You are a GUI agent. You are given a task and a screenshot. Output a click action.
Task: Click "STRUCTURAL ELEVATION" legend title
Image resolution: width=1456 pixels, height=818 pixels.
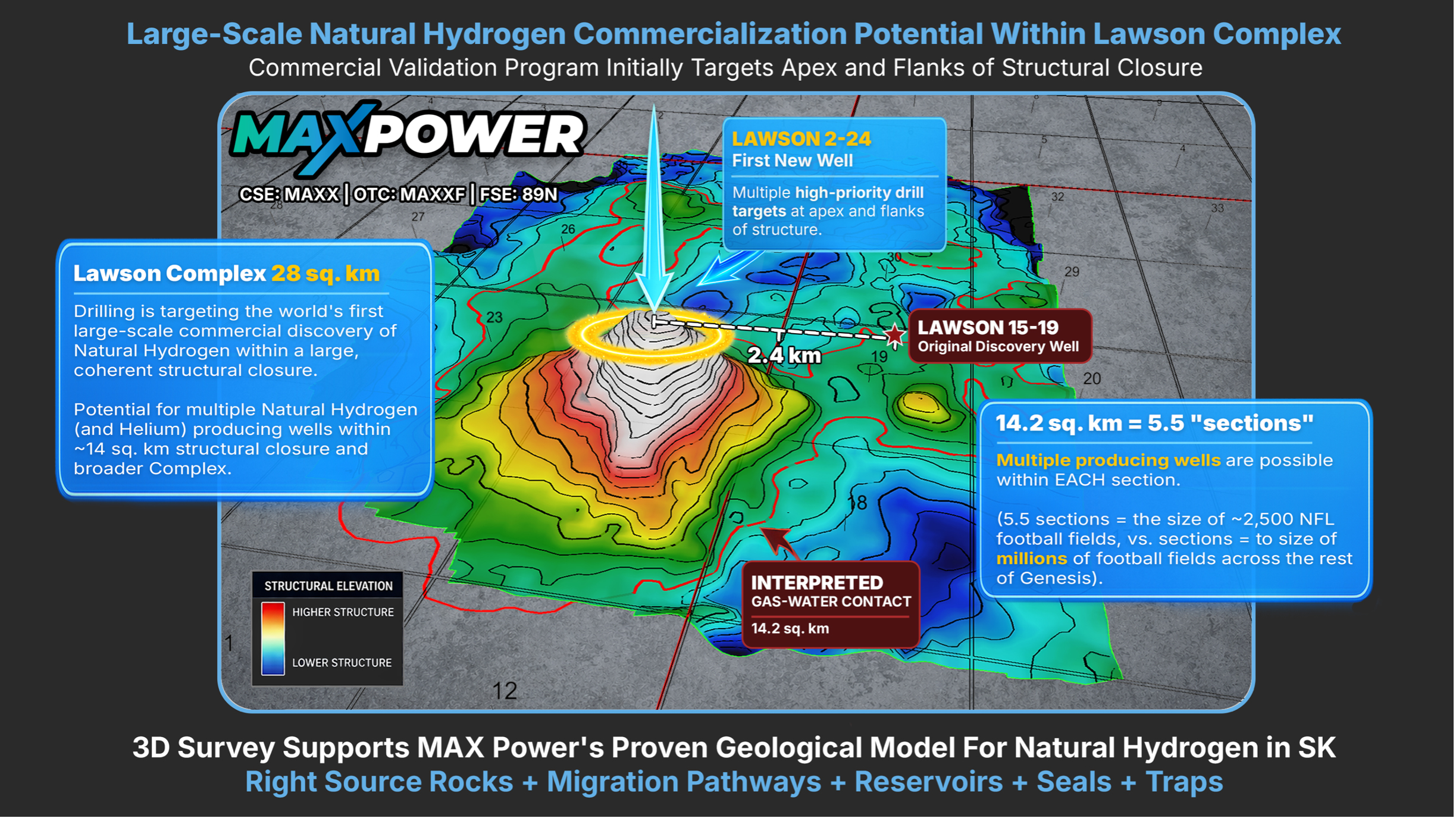point(329,587)
